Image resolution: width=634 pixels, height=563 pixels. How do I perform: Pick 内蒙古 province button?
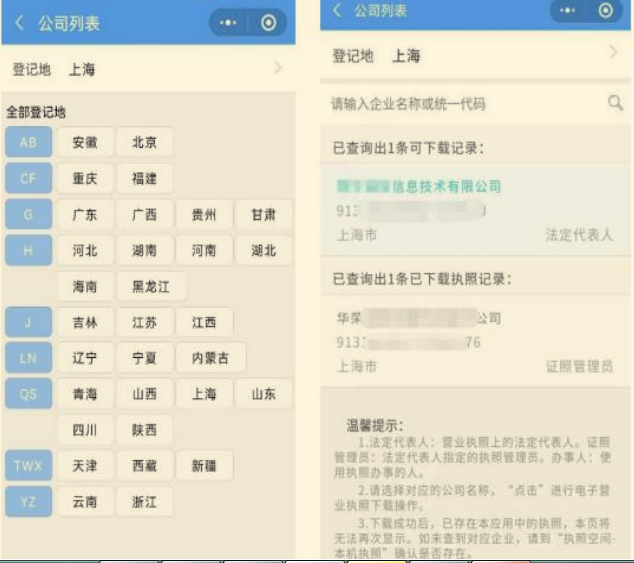pos(211,358)
